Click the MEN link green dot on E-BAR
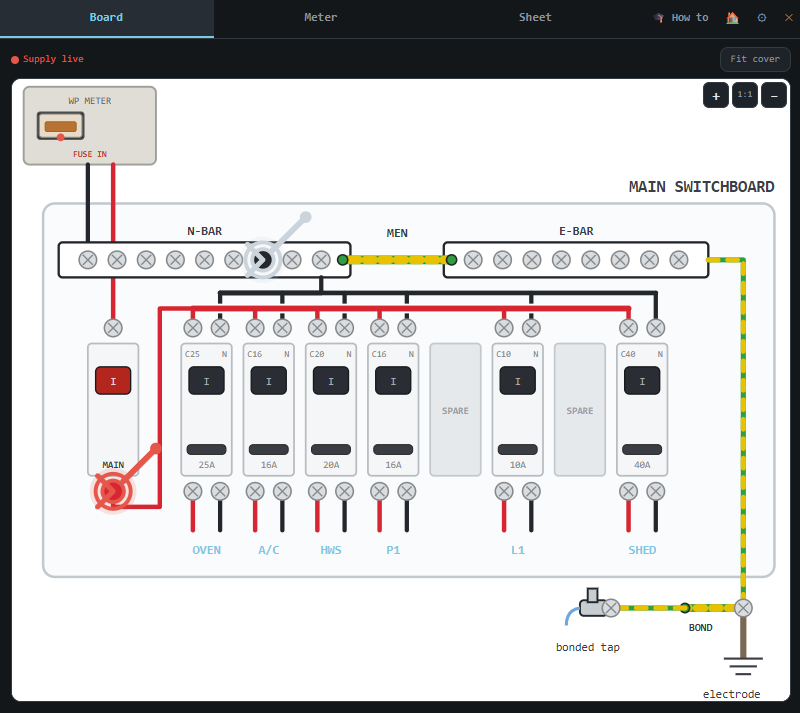 pos(452,260)
